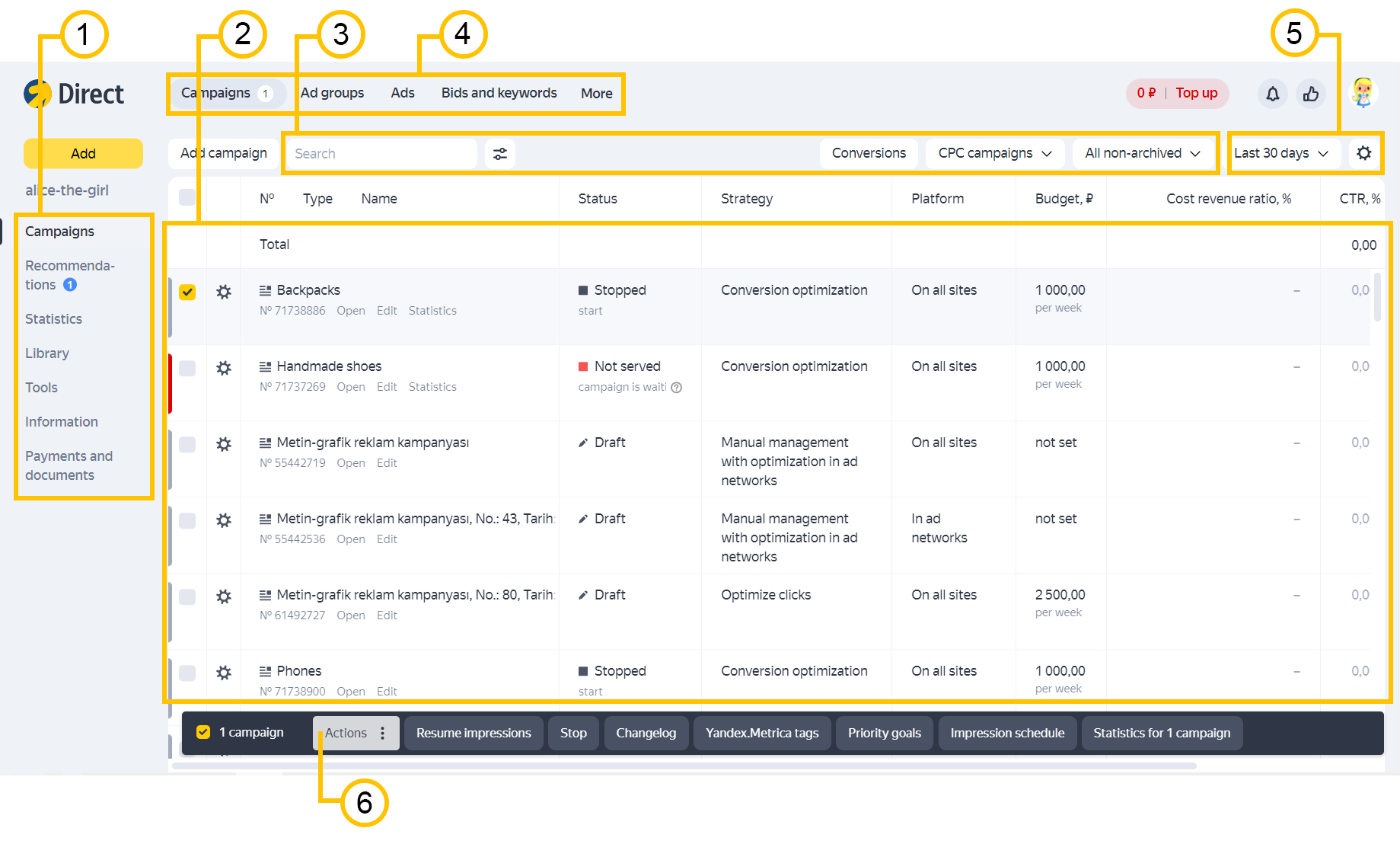Open the Last 30 days period dropdown
Screen dimensions: 1400x844
point(1280,153)
